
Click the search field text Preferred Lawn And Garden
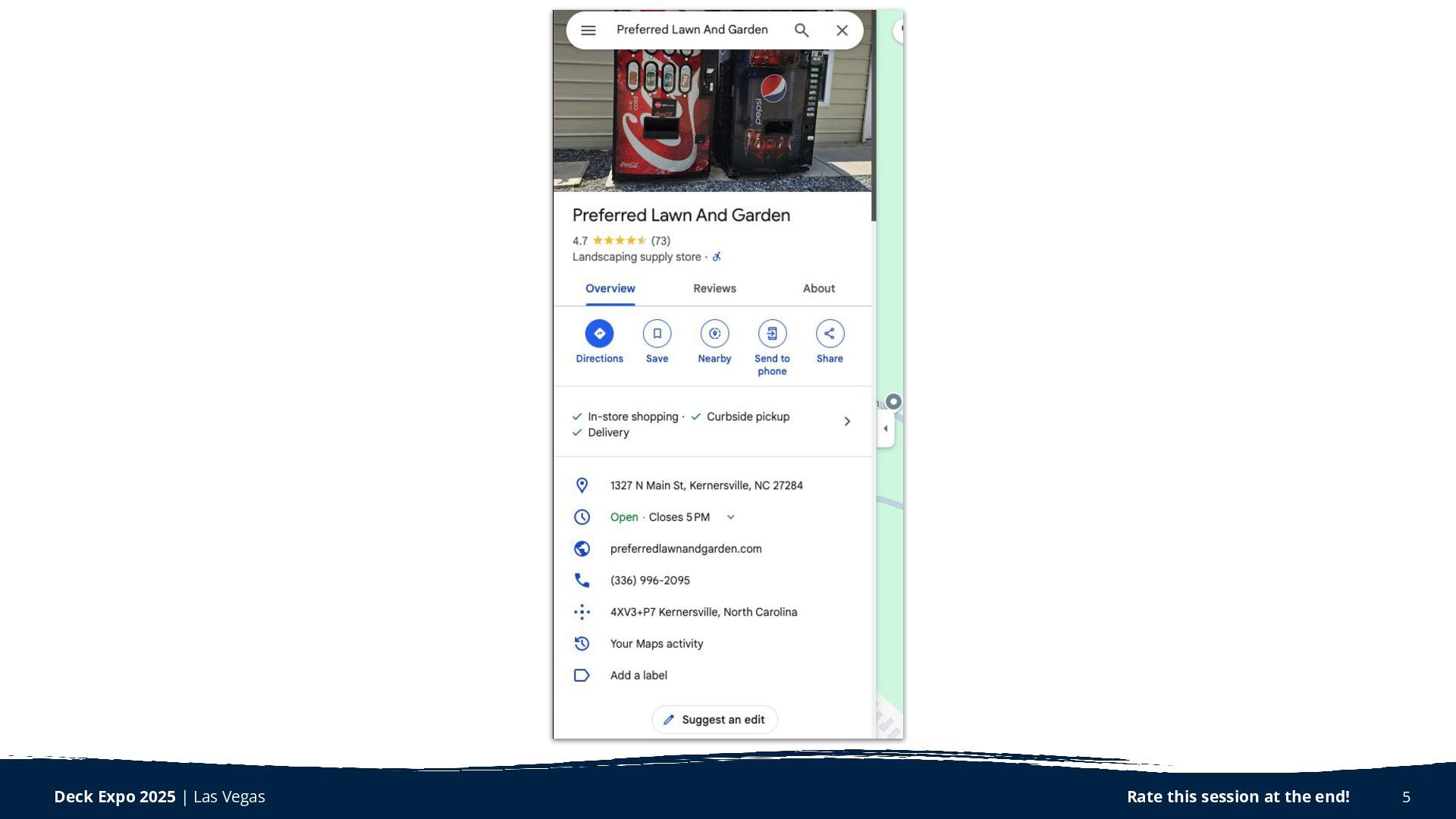[692, 30]
